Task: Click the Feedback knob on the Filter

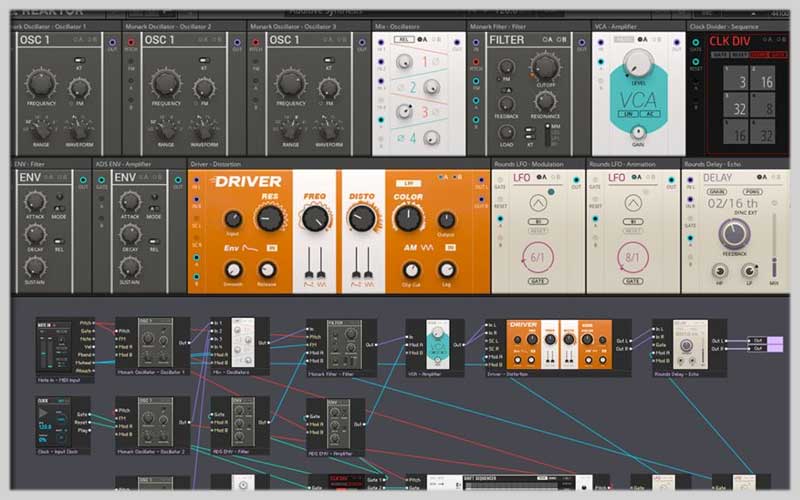Action: click(506, 104)
